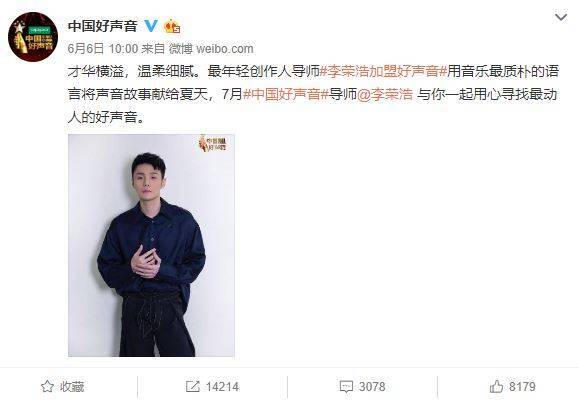Click the 中国好声音 account name
This screenshot has height=400, width=579.
tap(103, 26)
